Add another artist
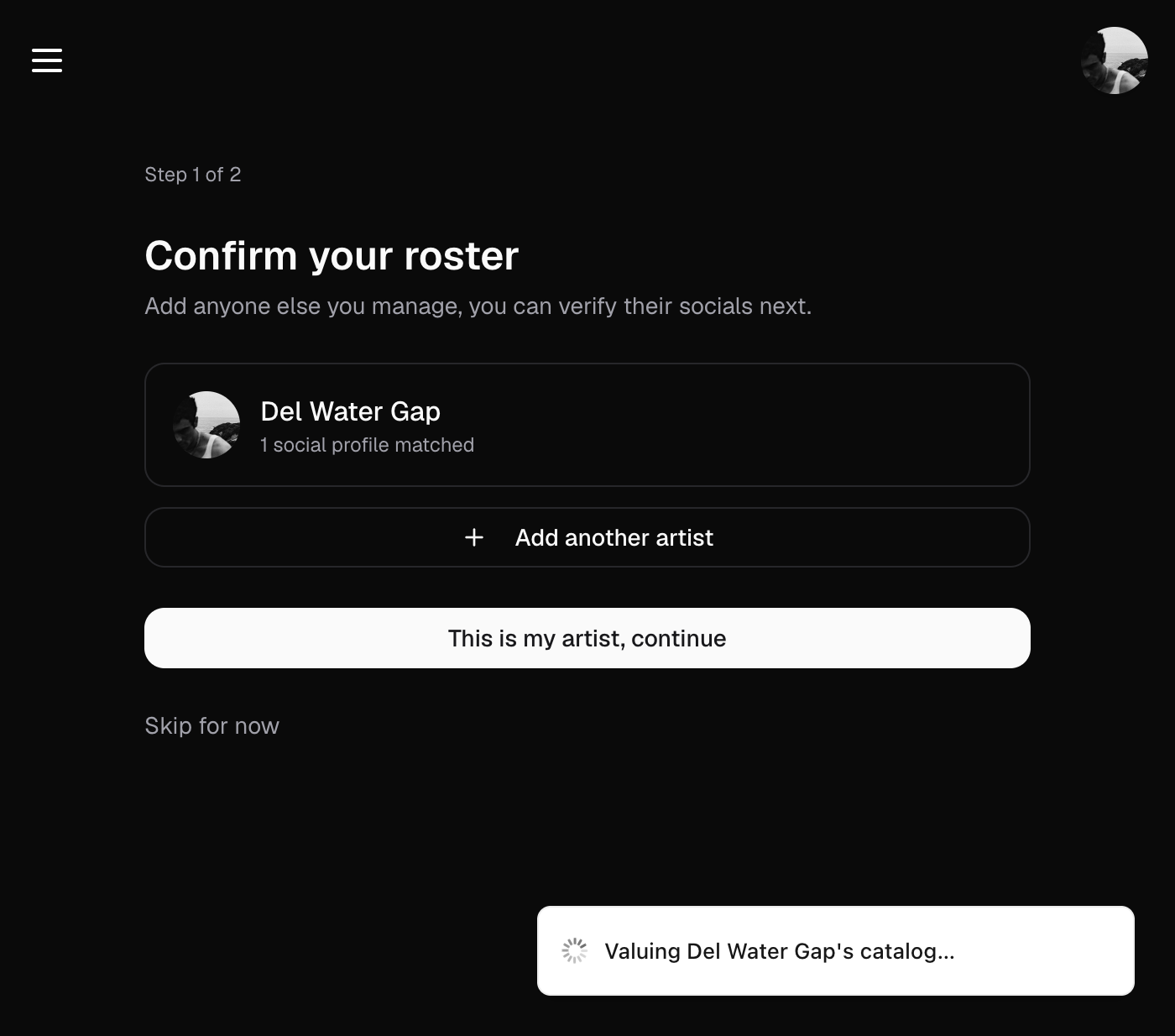 click(x=587, y=537)
